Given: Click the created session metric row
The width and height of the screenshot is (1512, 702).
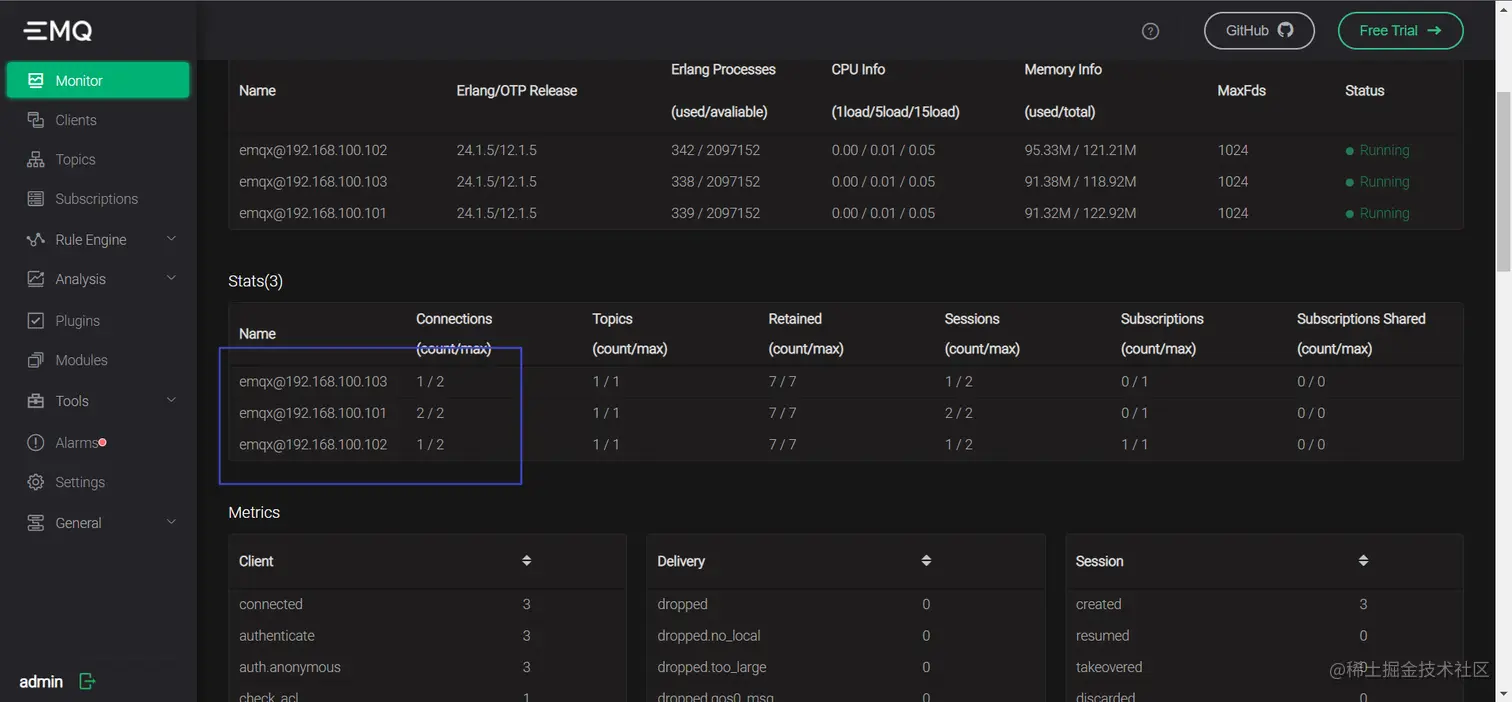Looking at the screenshot, I should pyautogui.click(x=1264, y=605).
